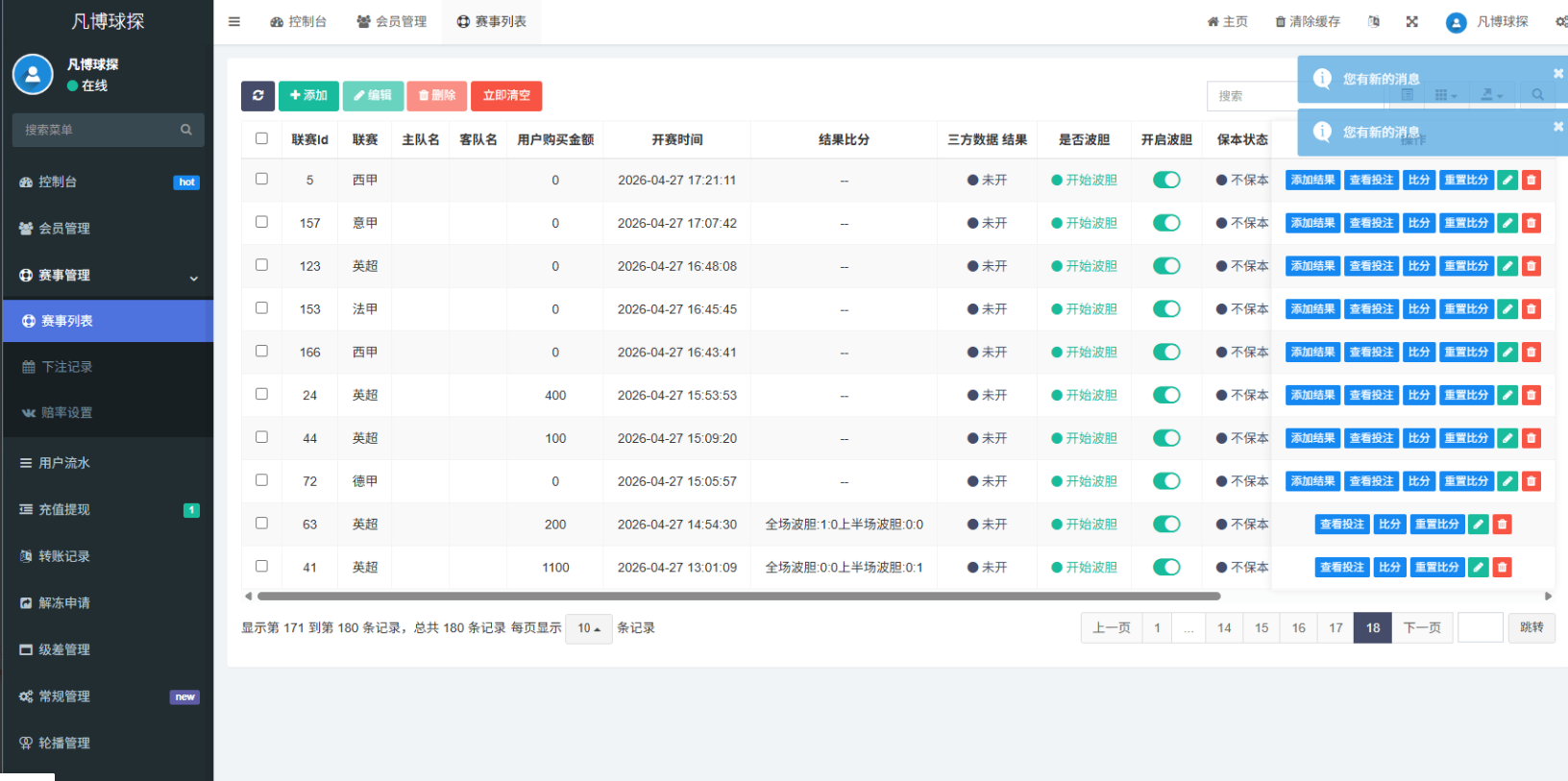This screenshot has height=781, width=1568.
Task: Open settings gears icon at top right
Action: pyautogui.click(x=1560, y=21)
